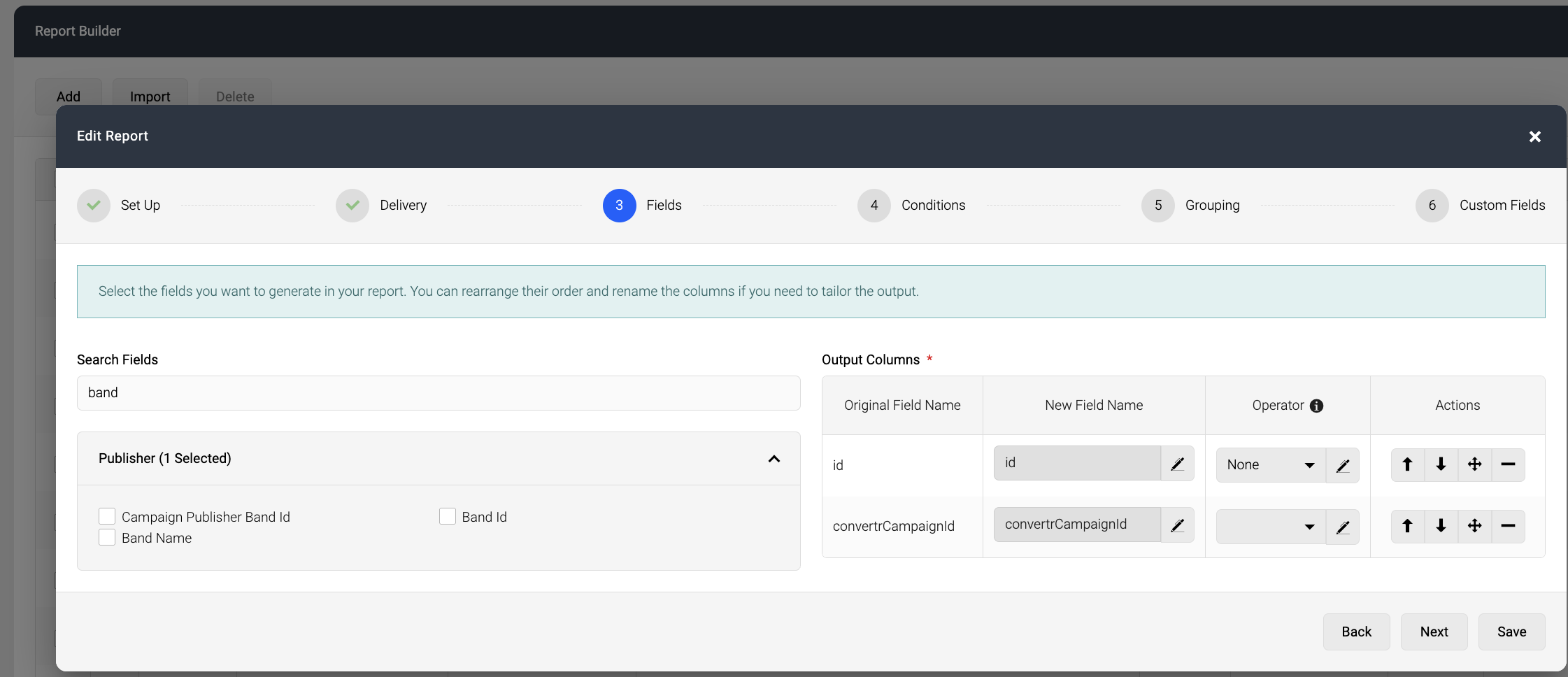Image resolution: width=1568 pixels, height=677 pixels.
Task: Jump to the Custom Fields step
Action: tap(1481, 206)
